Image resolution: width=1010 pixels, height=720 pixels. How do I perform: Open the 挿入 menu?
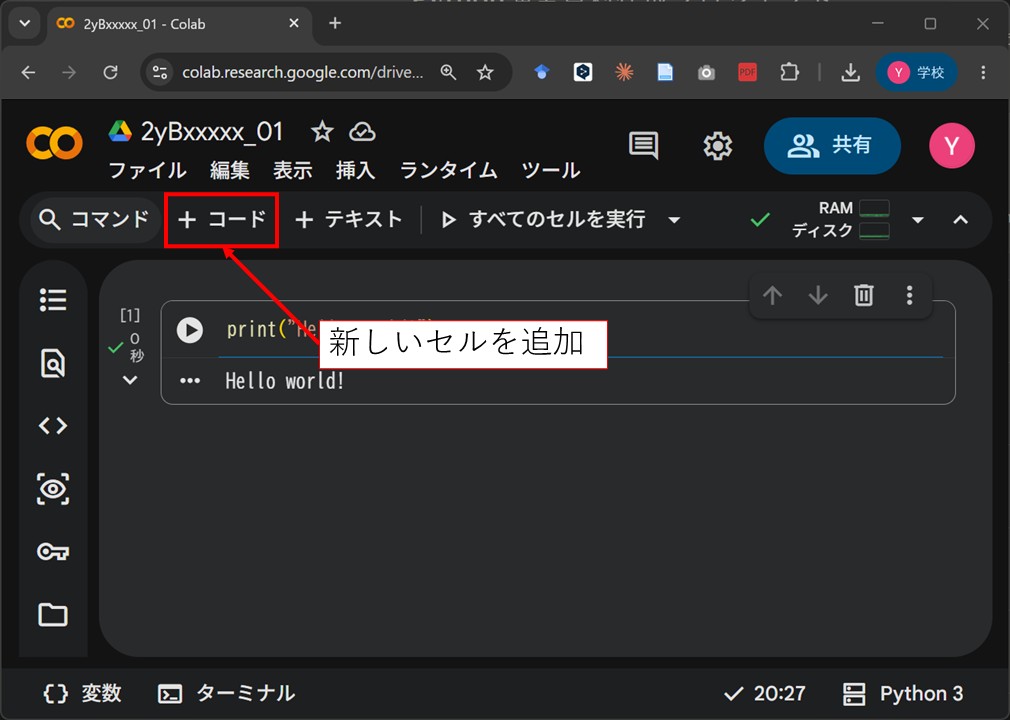click(356, 170)
